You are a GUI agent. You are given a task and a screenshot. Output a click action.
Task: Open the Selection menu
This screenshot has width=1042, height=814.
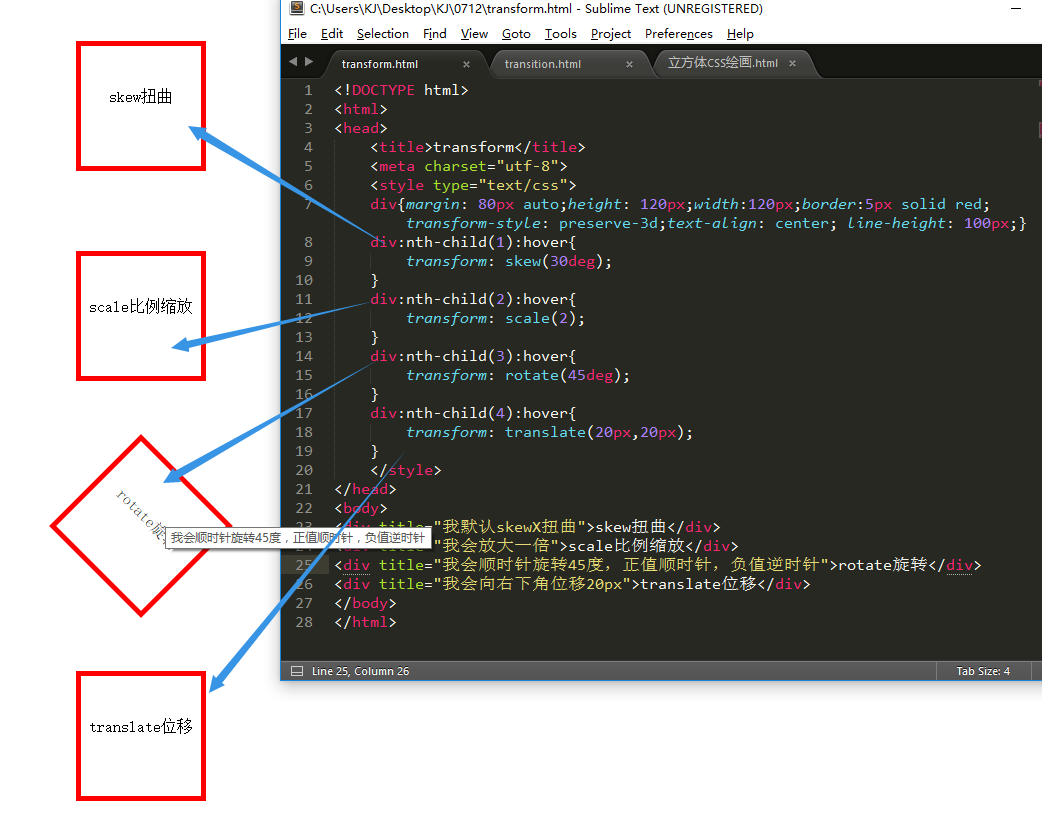[x=383, y=34]
